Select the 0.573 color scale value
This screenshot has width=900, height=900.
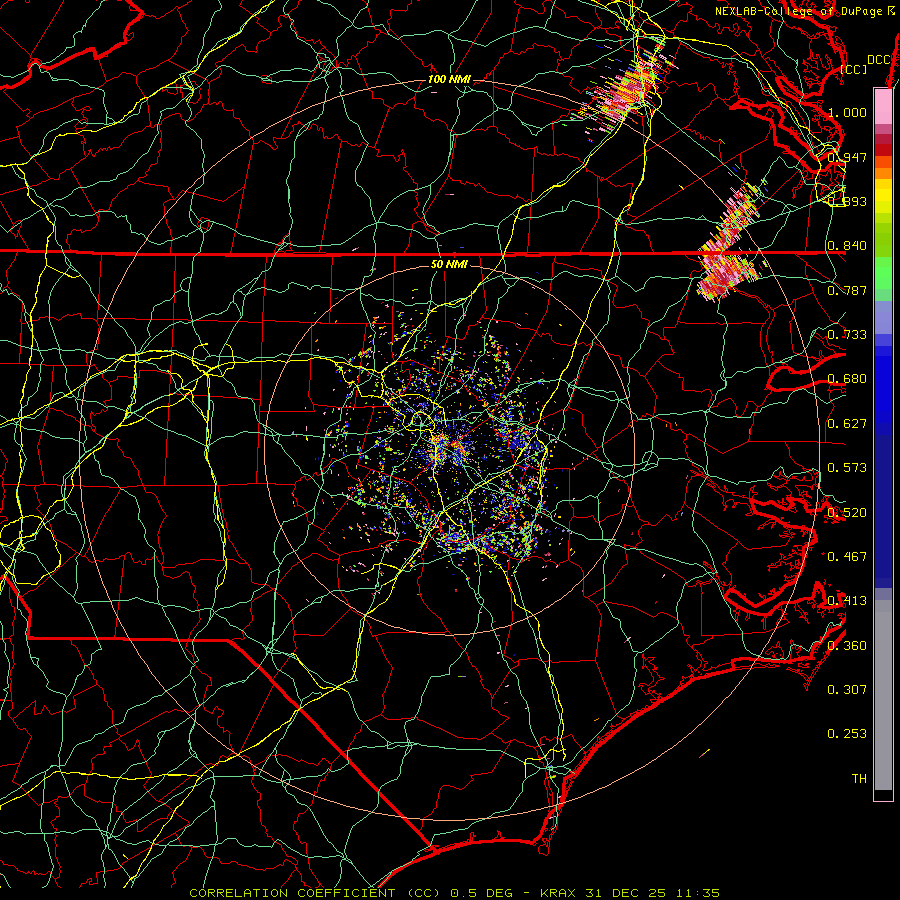point(847,468)
